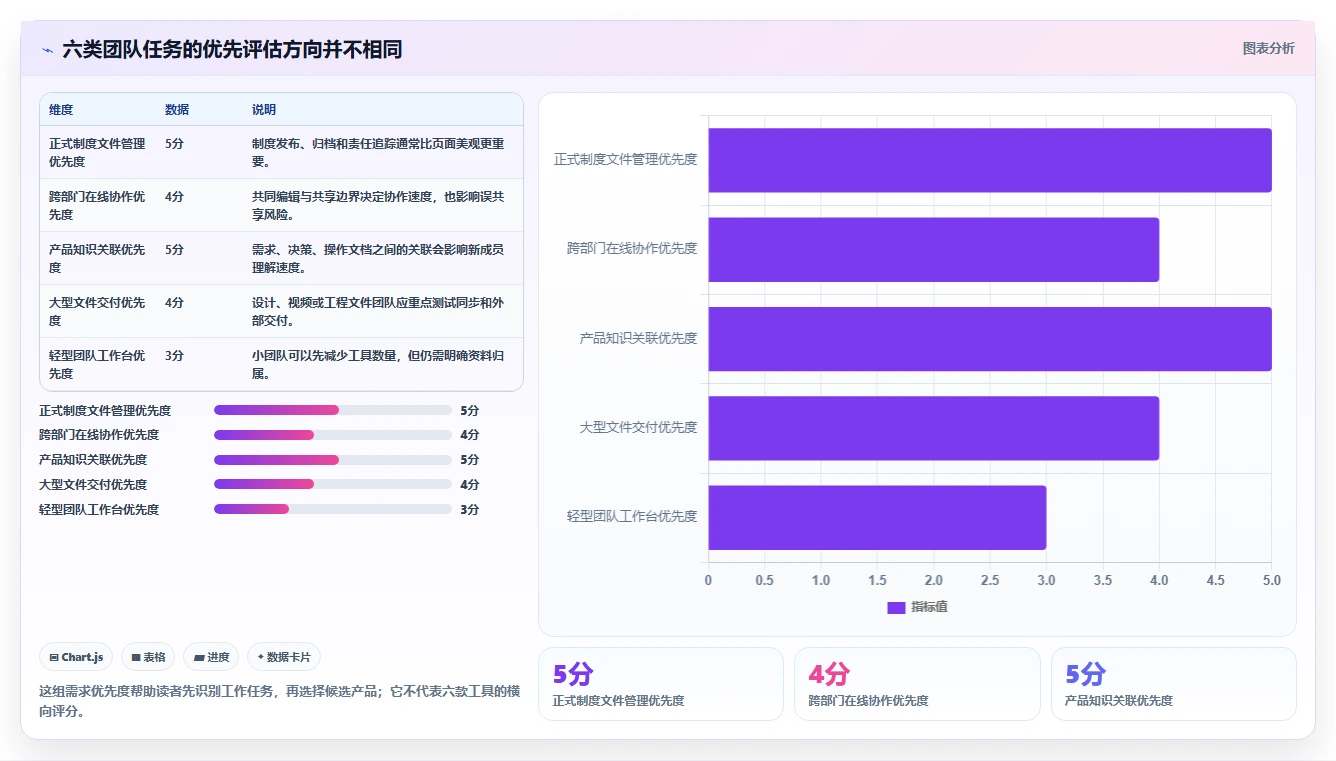Click the 图表分析 label in header
The height and width of the screenshot is (761, 1336).
point(1268,48)
